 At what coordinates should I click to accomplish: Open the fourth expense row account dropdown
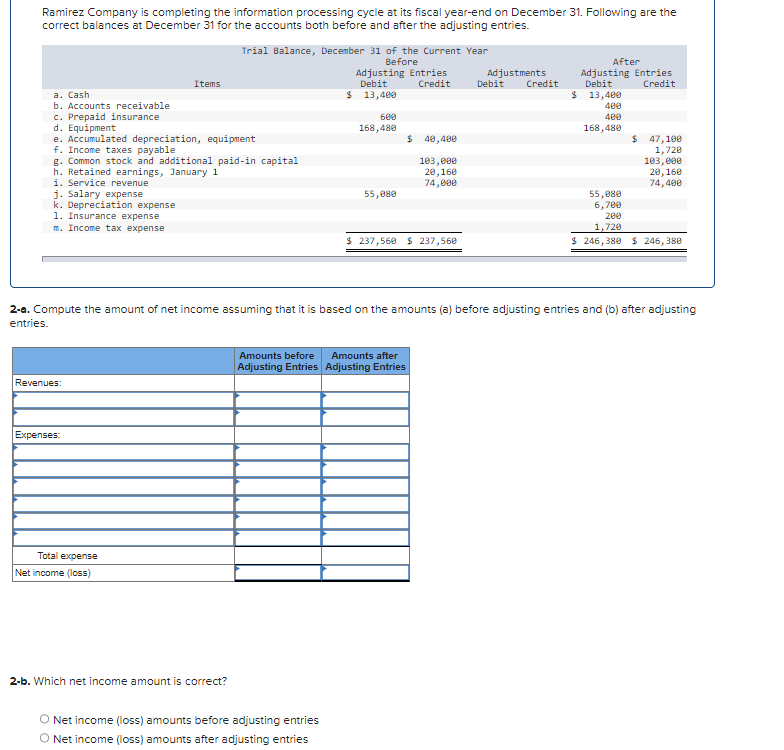[x=124, y=504]
